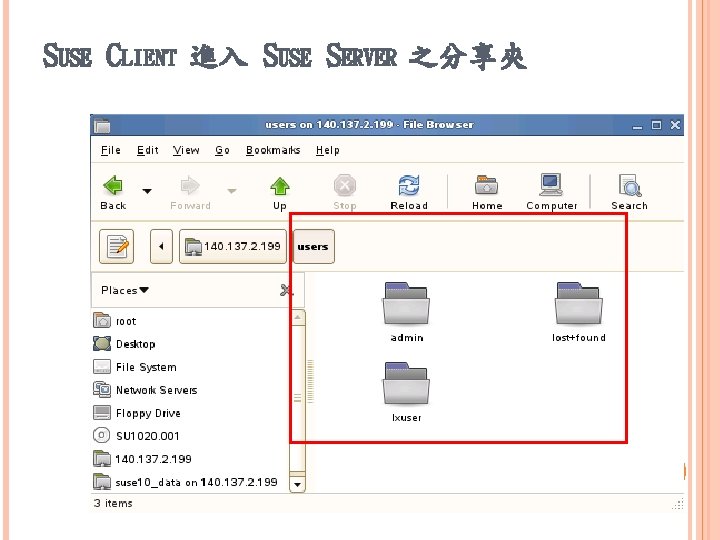Click the window menu icon in title bar
Viewport: 720px width, 540px height.
click(x=102, y=125)
